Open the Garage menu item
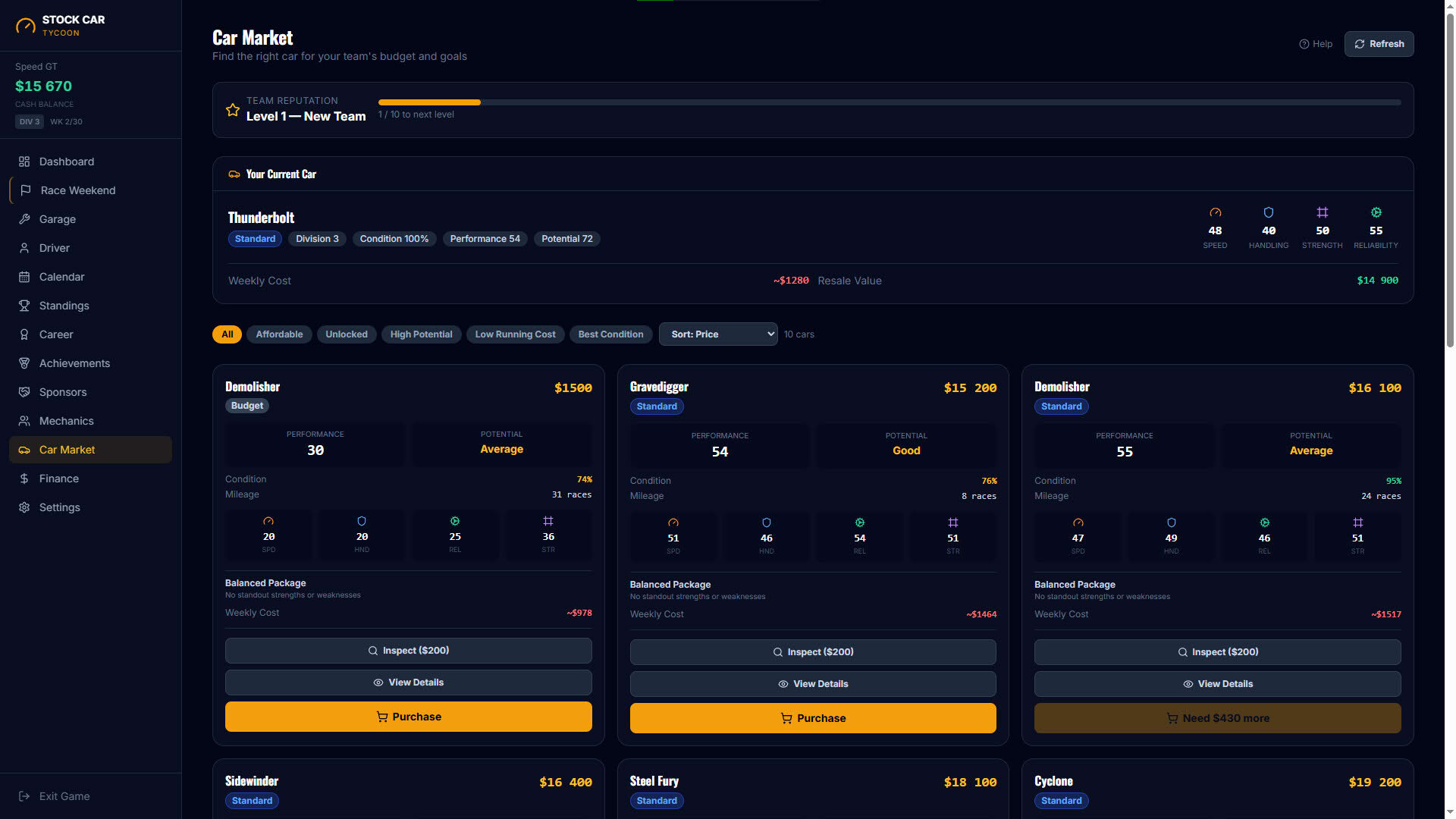Screen dimensions: 1456x819 coord(90,219)
